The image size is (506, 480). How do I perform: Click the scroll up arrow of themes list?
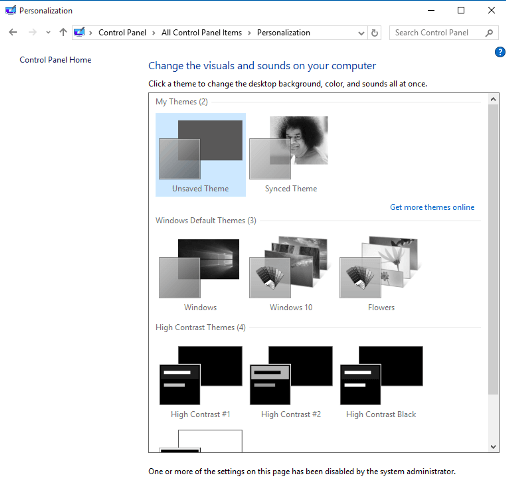[493, 99]
